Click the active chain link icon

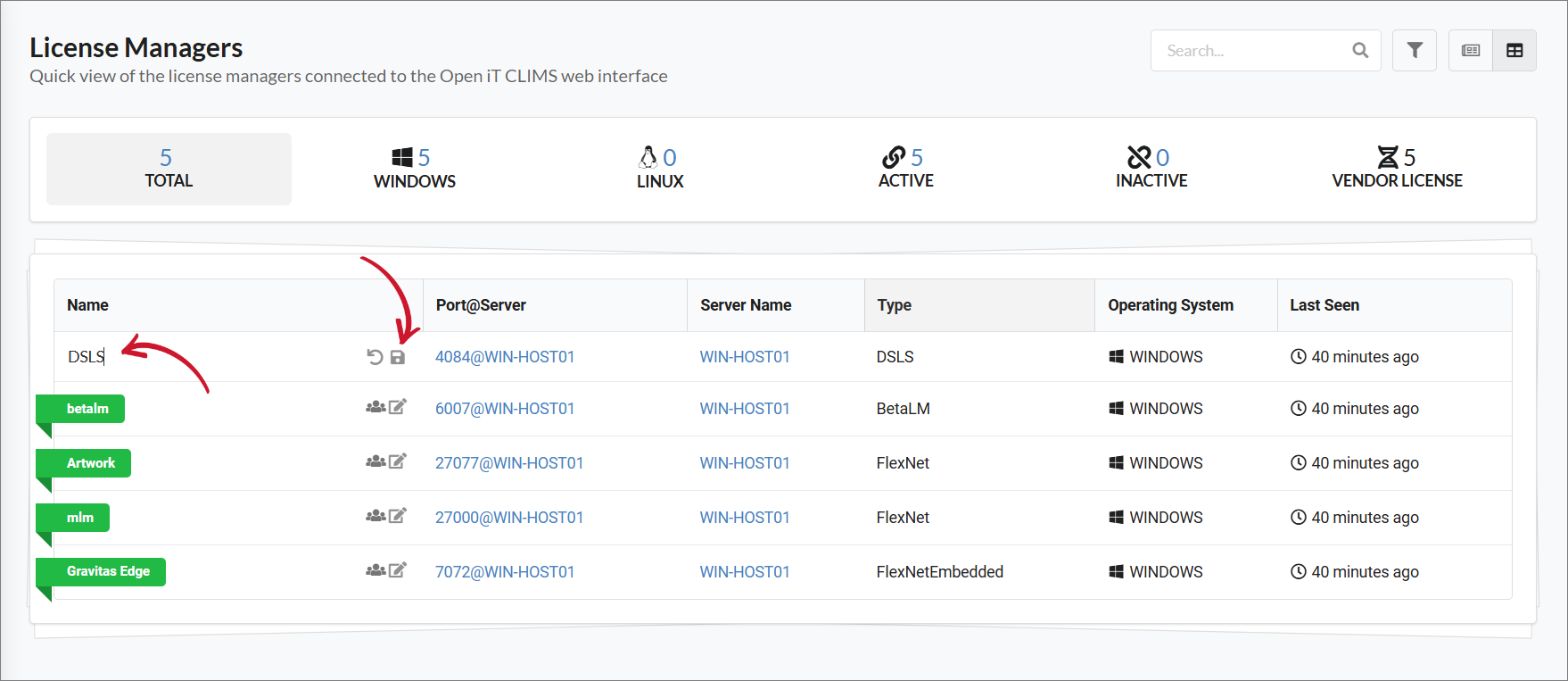tap(894, 157)
